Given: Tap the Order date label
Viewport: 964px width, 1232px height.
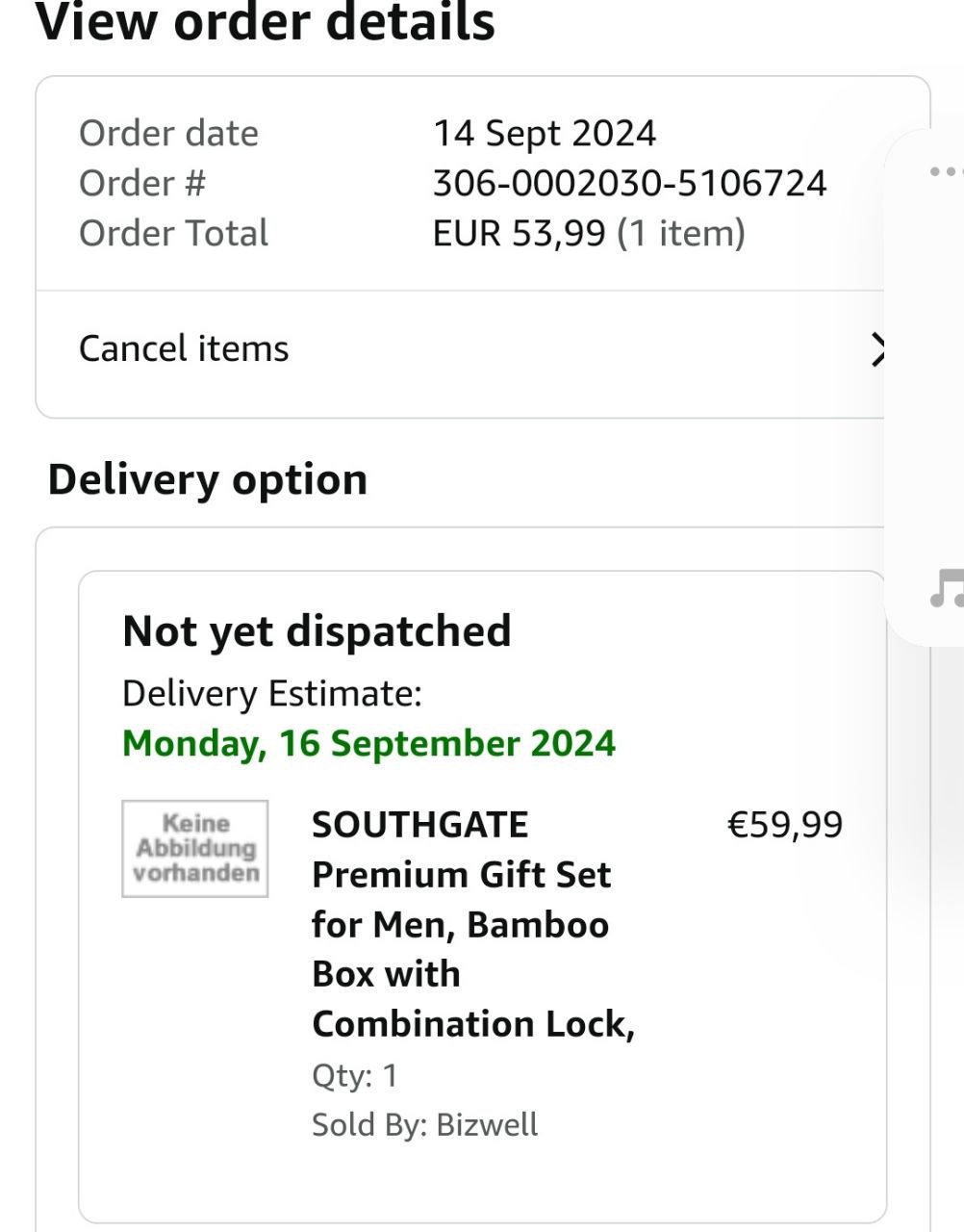Looking at the screenshot, I should [x=168, y=133].
